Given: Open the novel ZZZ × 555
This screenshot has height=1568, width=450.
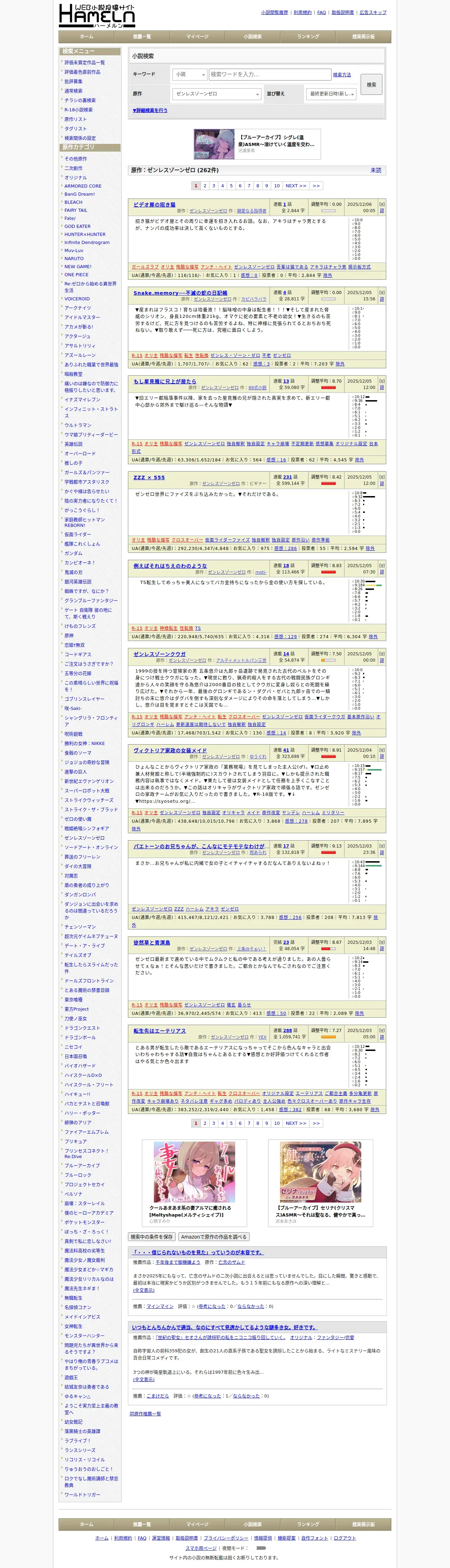Looking at the screenshot, I should coord(149,478).
